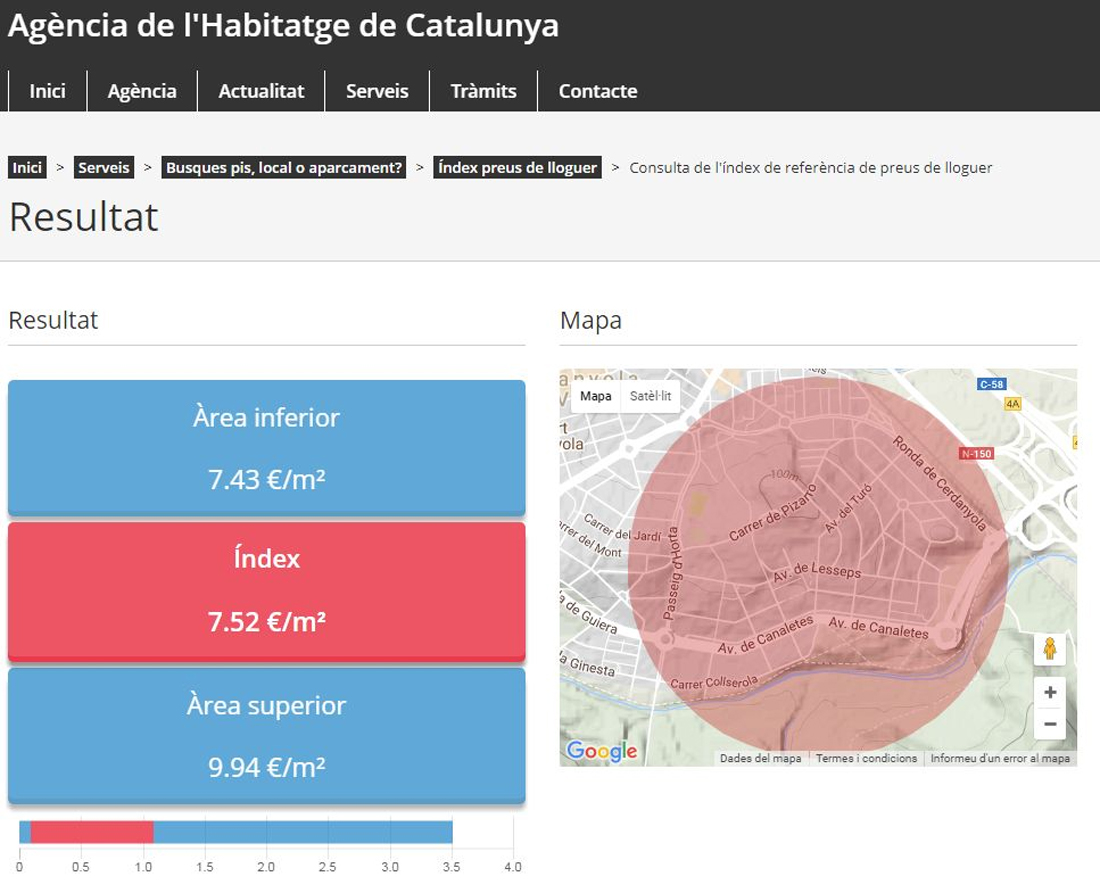Image resolution: width=1100 pixels, height=893 pixels.
Task: Open the Tràmits menu item
Action: [x=483, y=91]
